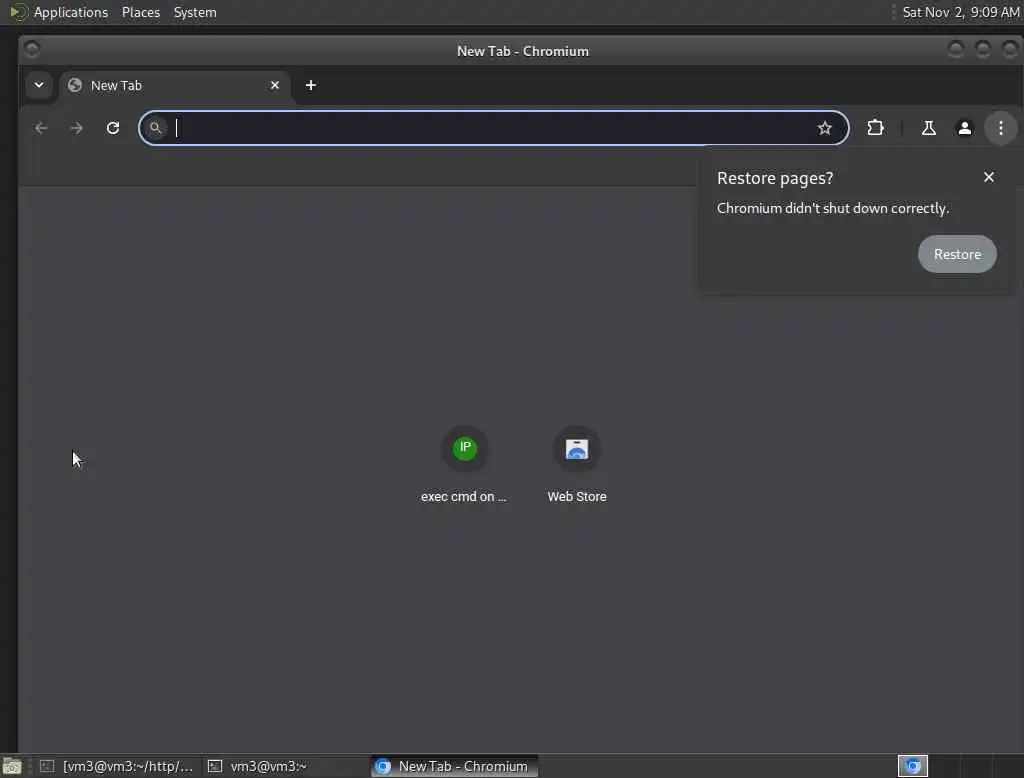Select the New Tab tab
The image size is (1024, 778).
[x=175, y=86]
